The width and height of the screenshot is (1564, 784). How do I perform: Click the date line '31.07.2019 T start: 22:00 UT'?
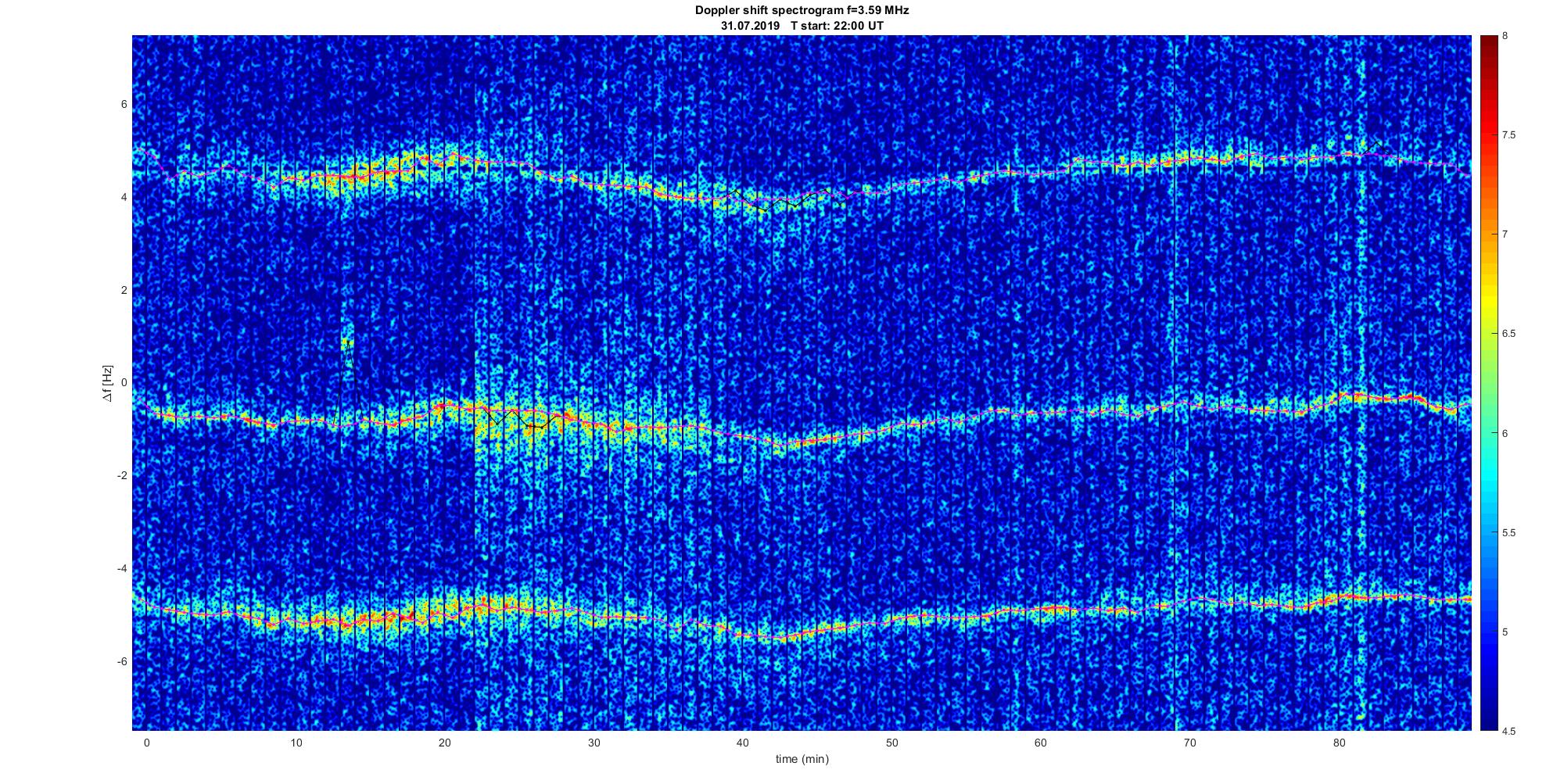click(802, 26)
